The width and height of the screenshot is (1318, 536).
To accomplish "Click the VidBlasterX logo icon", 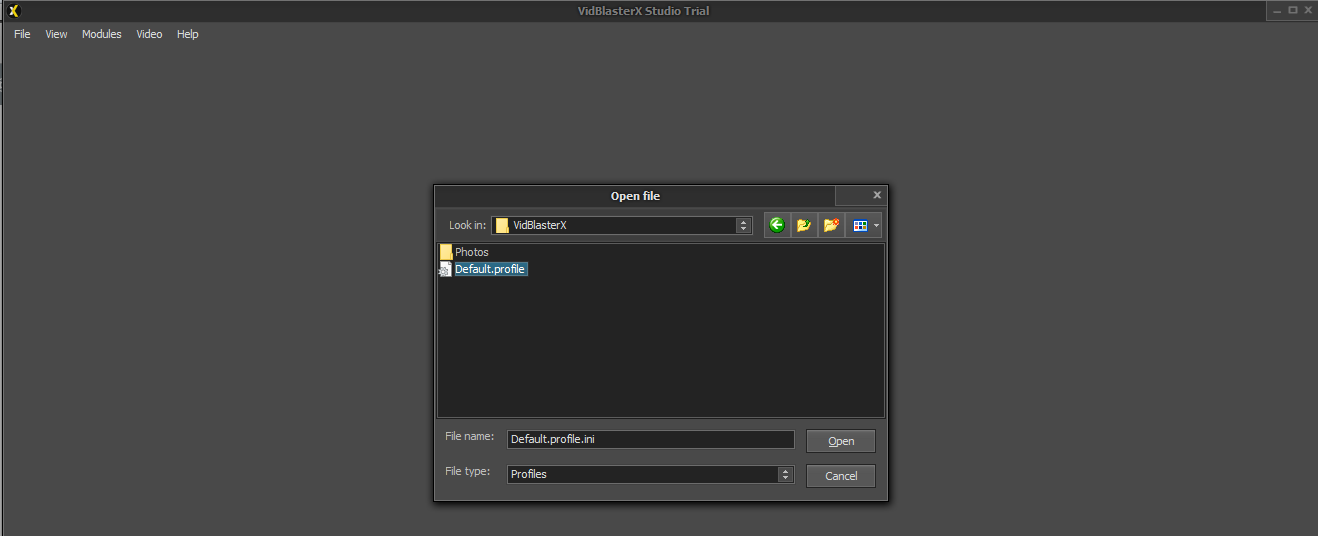I will click(13, 11).
